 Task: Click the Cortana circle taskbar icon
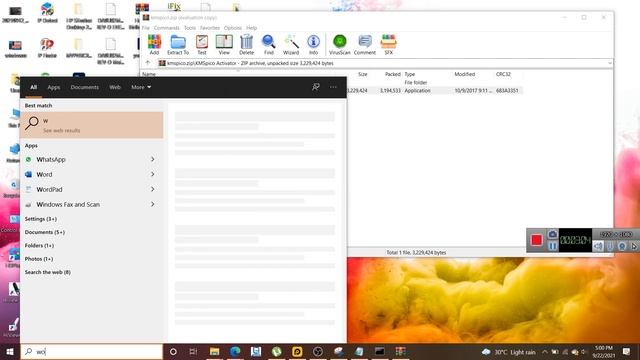pyautogui.click(x=173, y=351)
